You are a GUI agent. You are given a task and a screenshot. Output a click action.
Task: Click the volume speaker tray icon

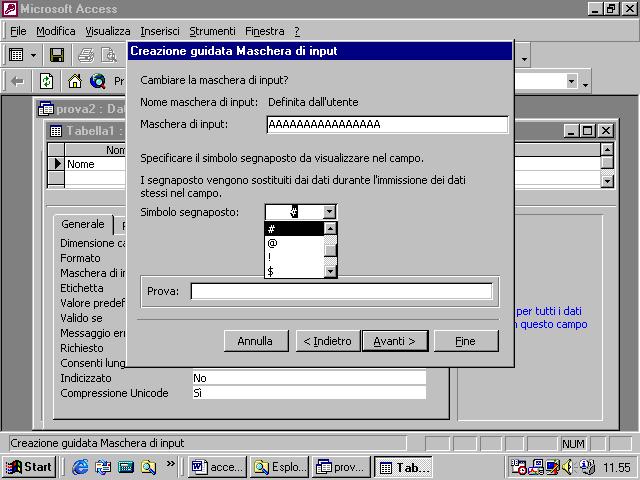pos(568,467)
